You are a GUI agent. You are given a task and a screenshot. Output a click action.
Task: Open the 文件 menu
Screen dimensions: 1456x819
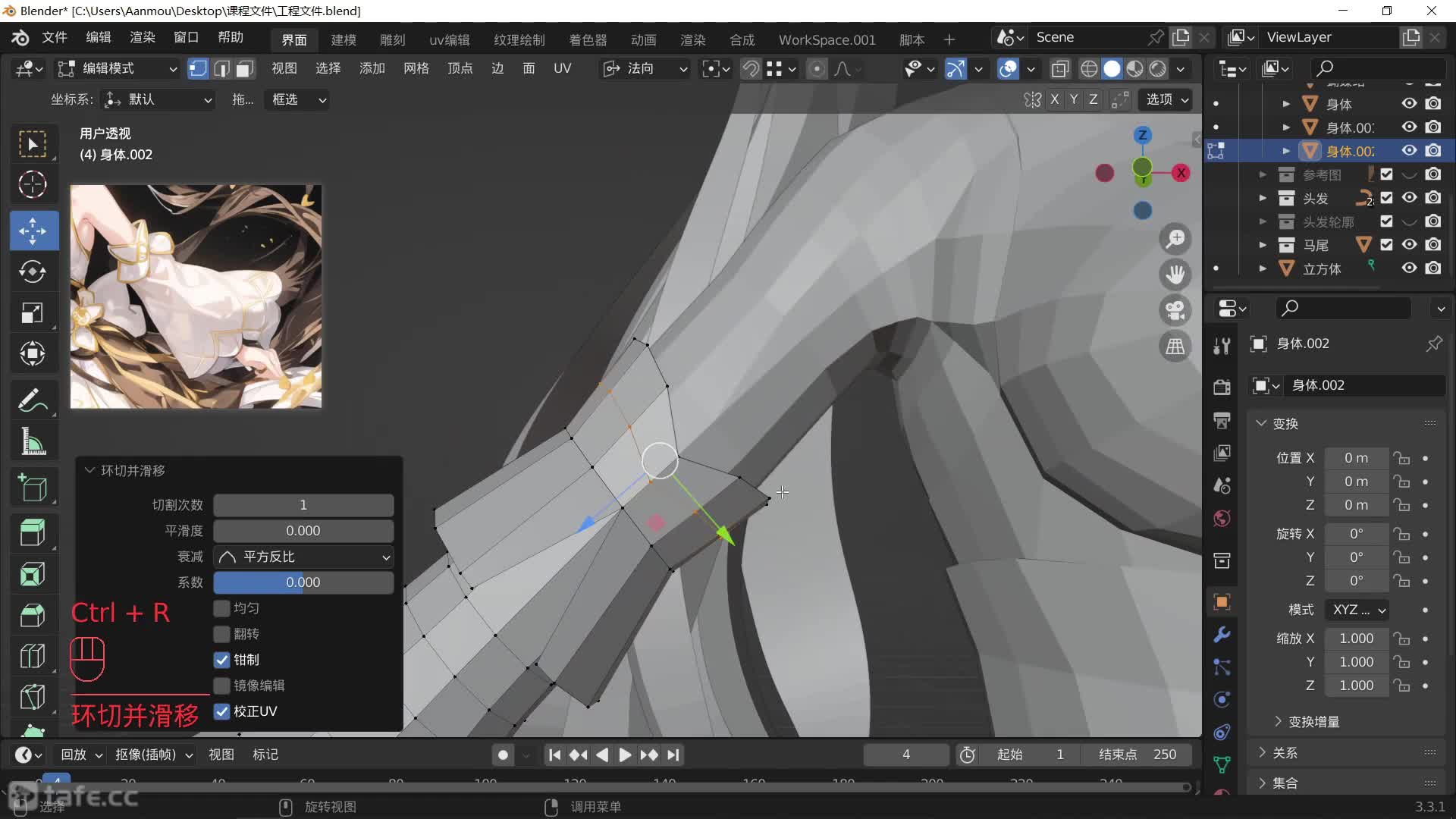coord(55,38)
